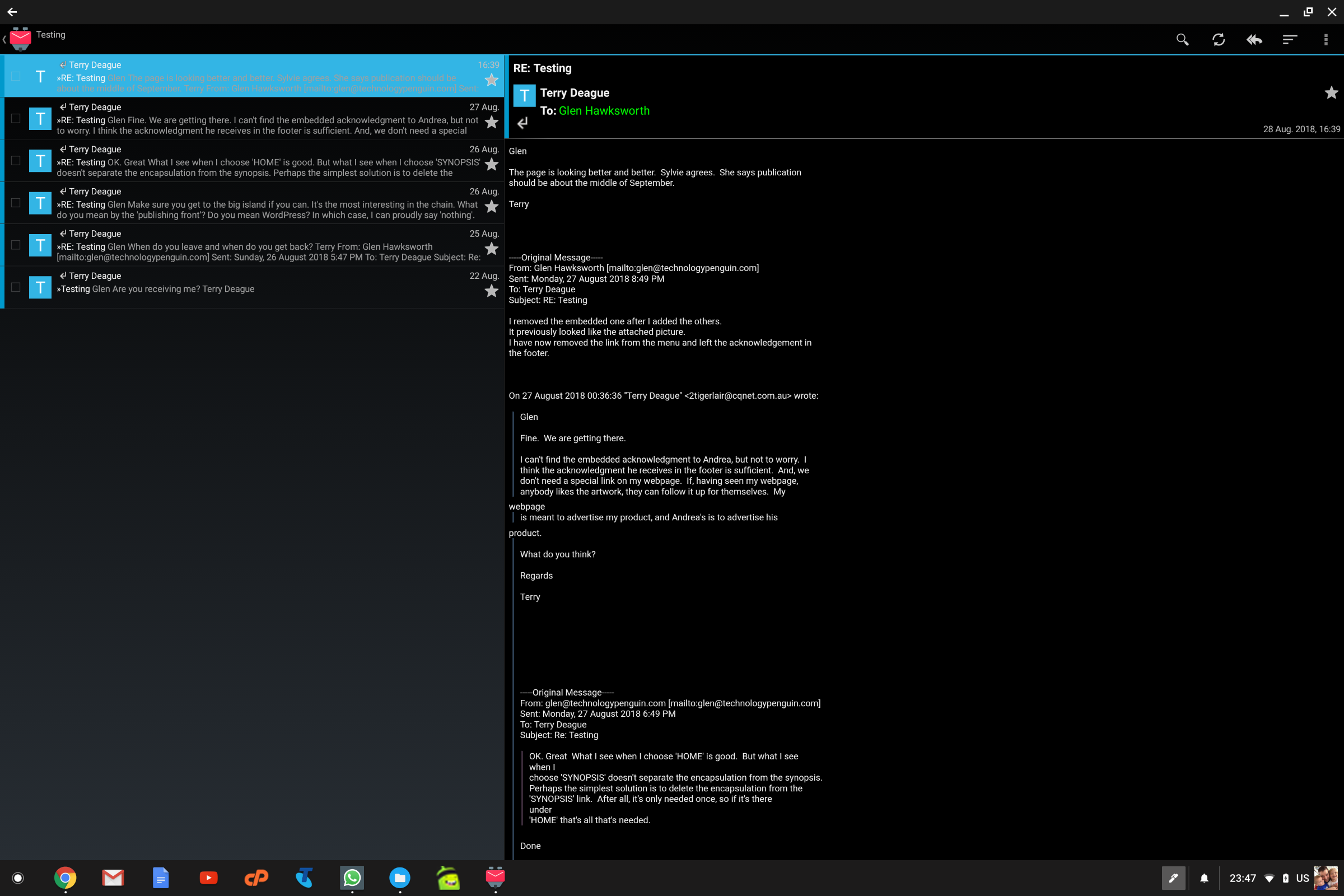Click the 'RE: Testing' subject heading
This screenshot has height=896, width=1344.
[x=542, y=68]
